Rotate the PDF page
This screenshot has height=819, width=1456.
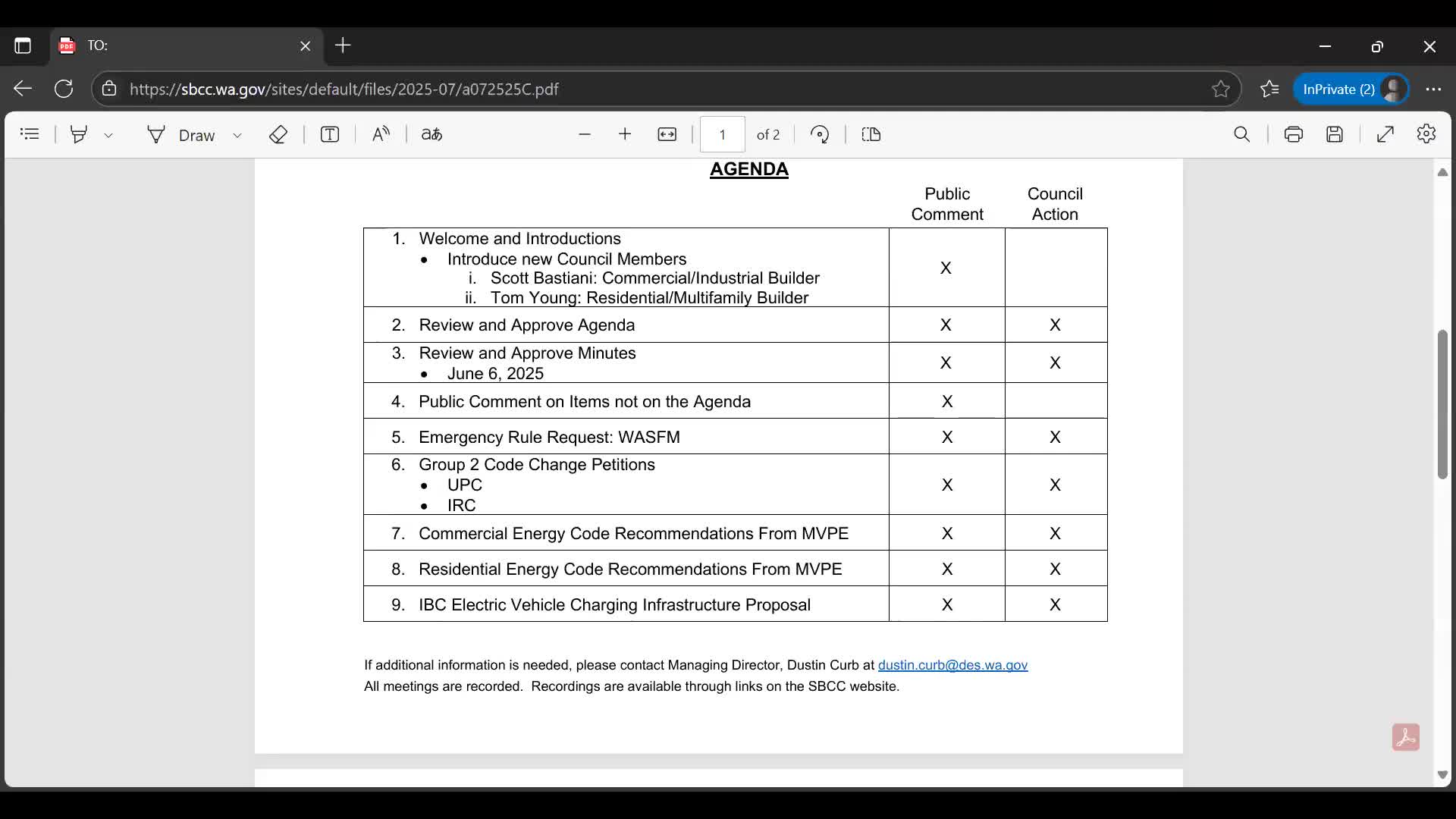tap(820, 134)
